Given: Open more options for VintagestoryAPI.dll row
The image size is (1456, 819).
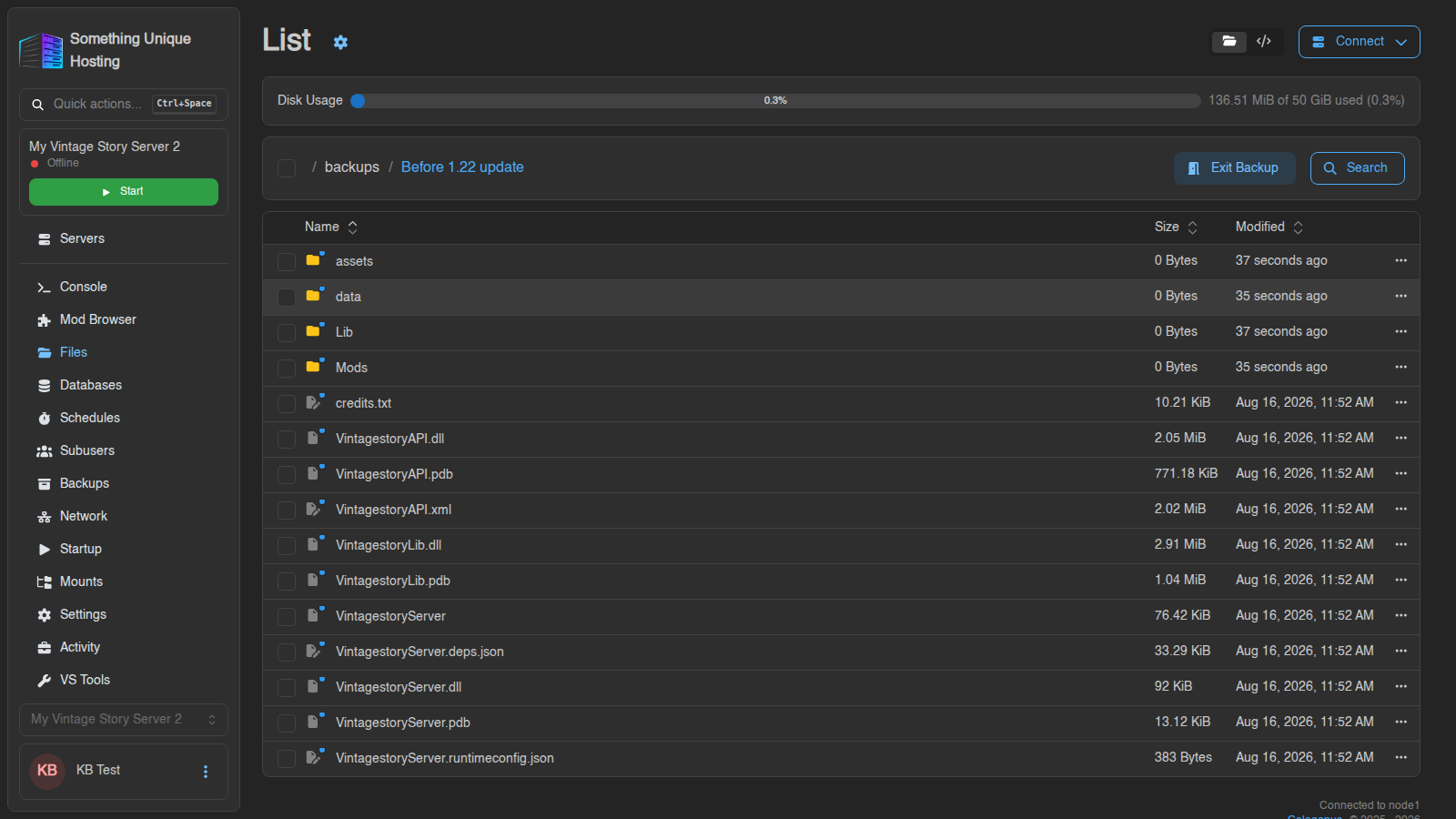Looking at the screenshot, I should coord(1400,438).
